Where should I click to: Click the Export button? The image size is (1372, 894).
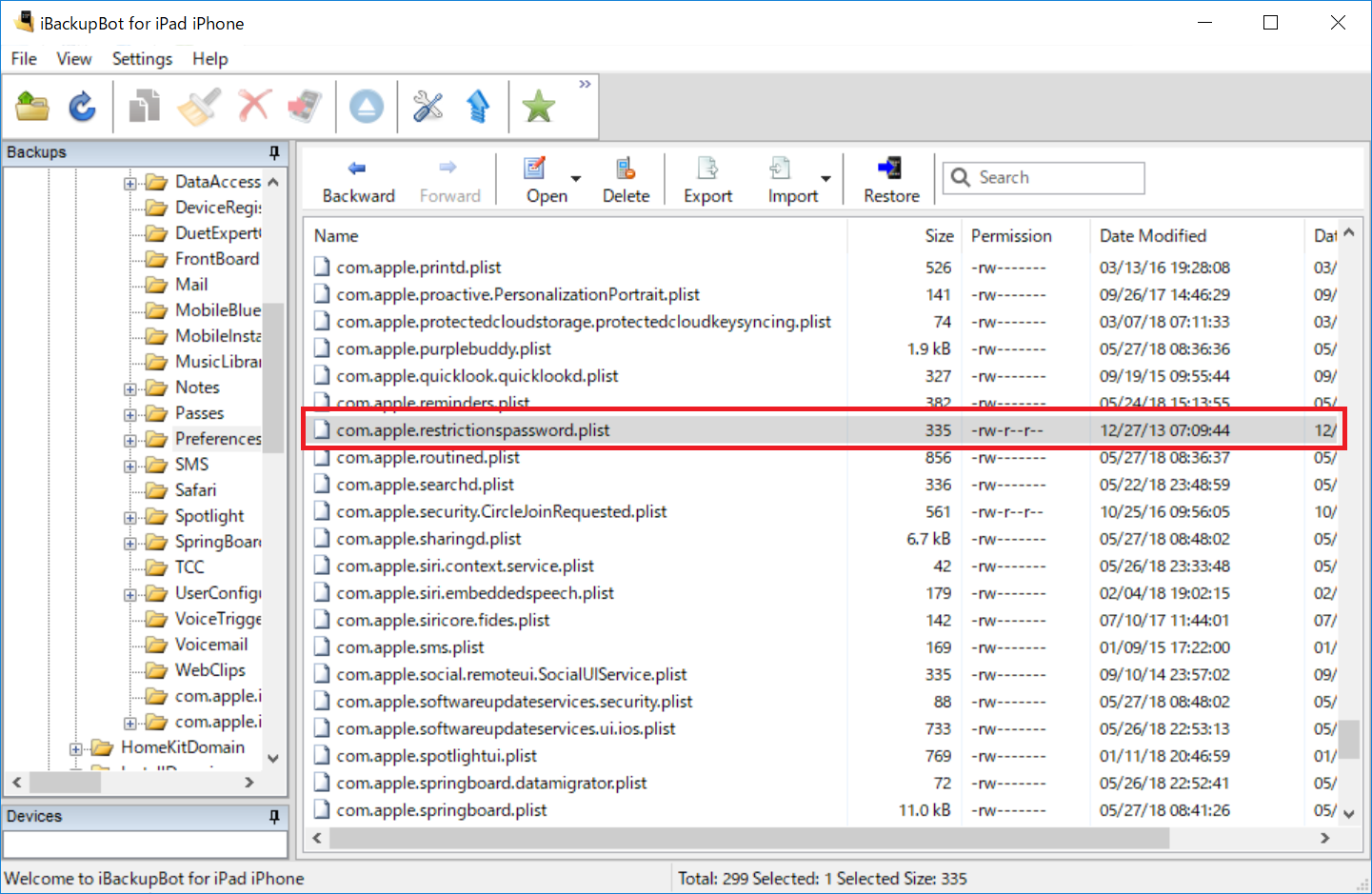(707, 181)
